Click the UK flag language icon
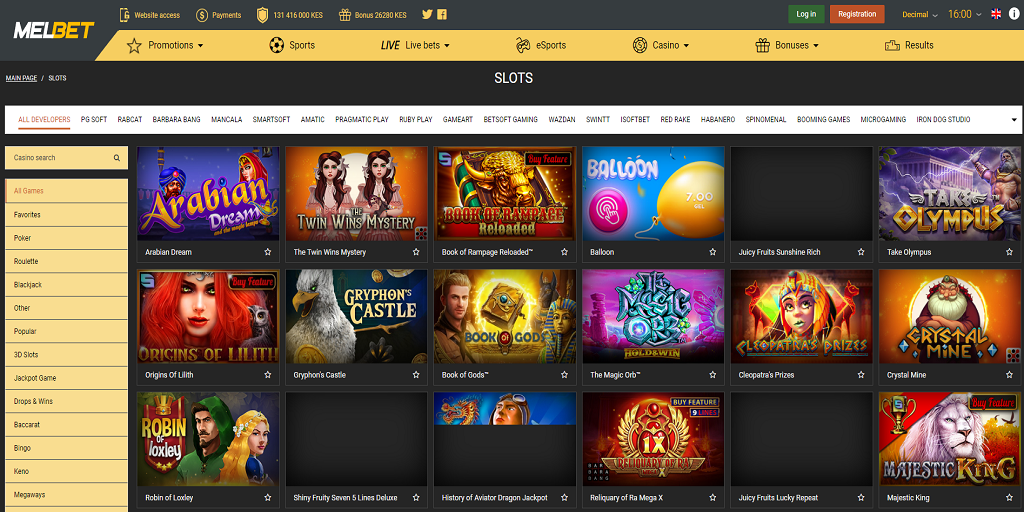This screenshot has height=512, width=1024. [996, 14]
